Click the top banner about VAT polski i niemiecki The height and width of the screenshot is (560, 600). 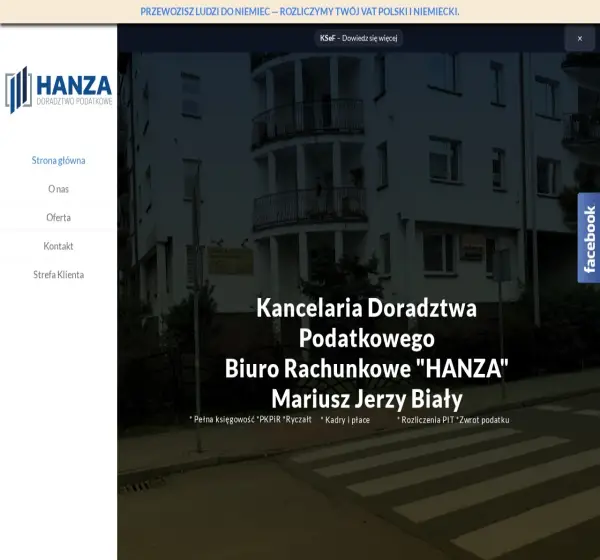coord(300,11)
